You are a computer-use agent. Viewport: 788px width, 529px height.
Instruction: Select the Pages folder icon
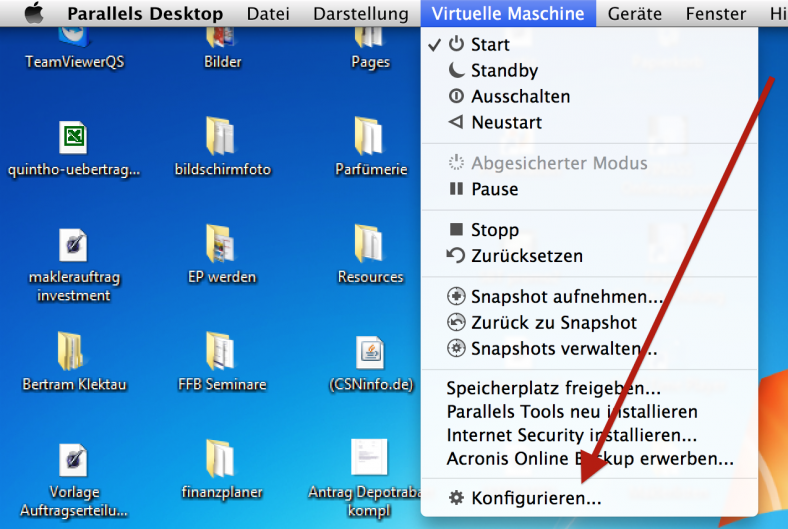pos(370,48)
